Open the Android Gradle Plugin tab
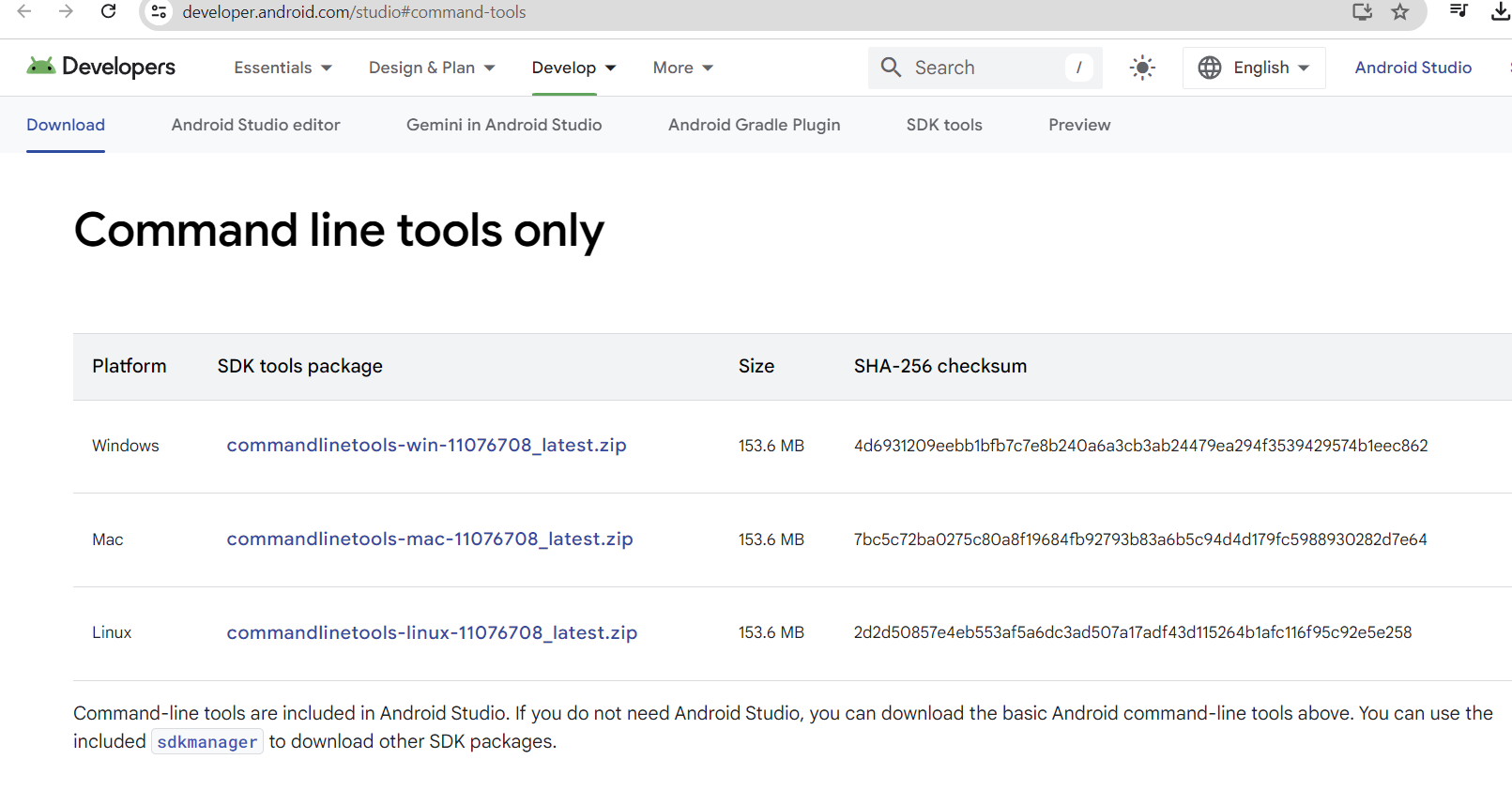Image resolution: width=1512 pixels, height=790 pixels. [754, 125]
